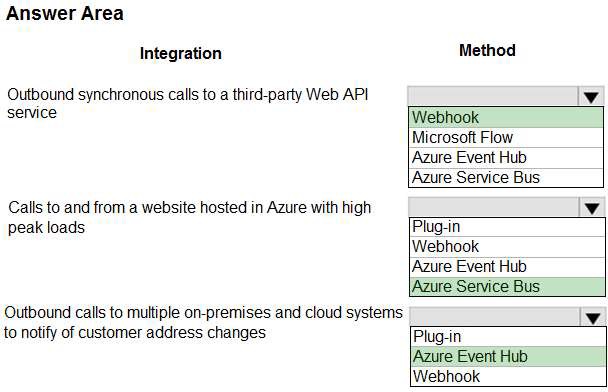Click the Integration column header
Viewport: 608px width, 392px height.
coord(181,54)
